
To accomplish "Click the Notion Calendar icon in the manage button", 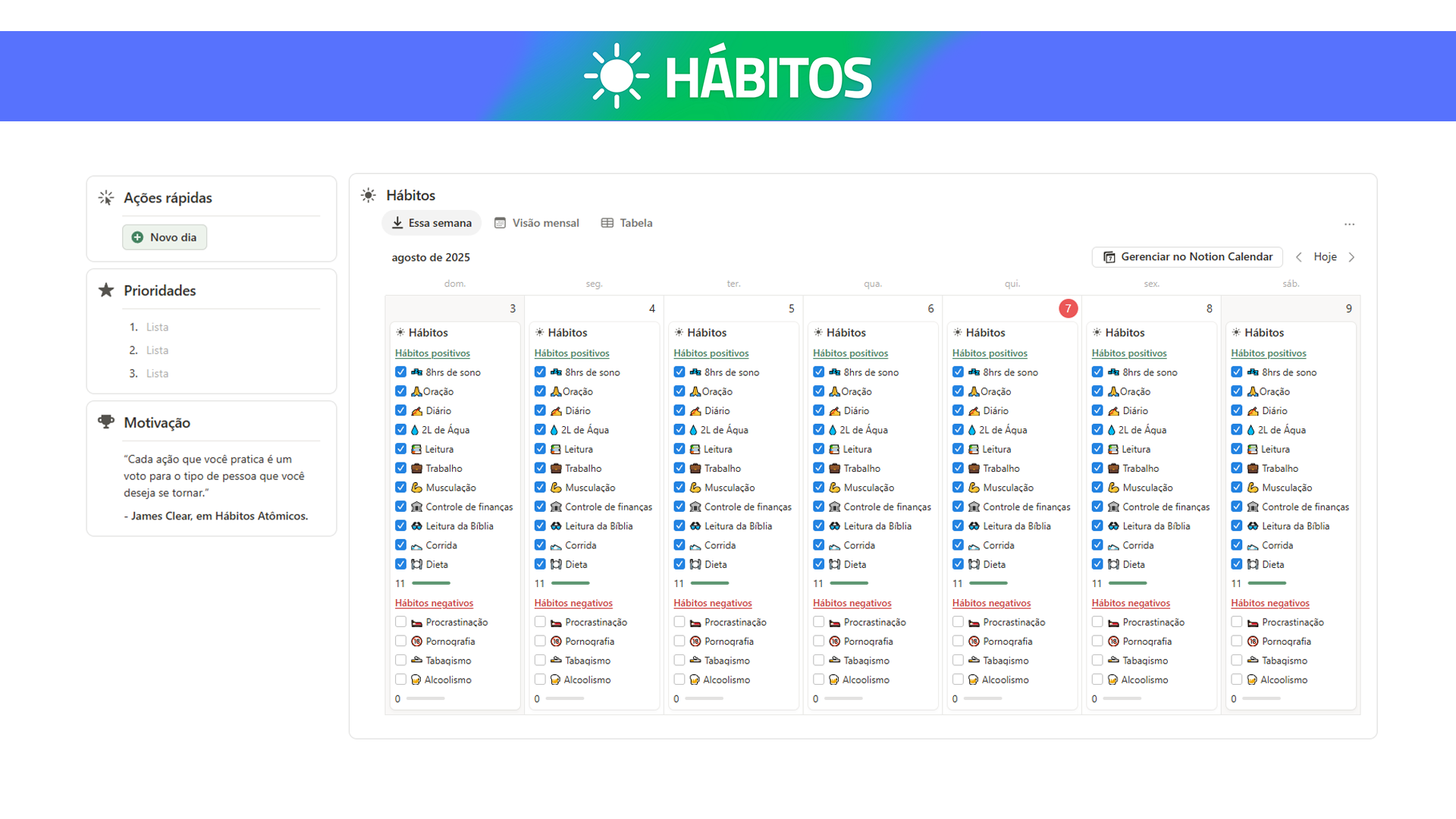I will [1110, 257].
